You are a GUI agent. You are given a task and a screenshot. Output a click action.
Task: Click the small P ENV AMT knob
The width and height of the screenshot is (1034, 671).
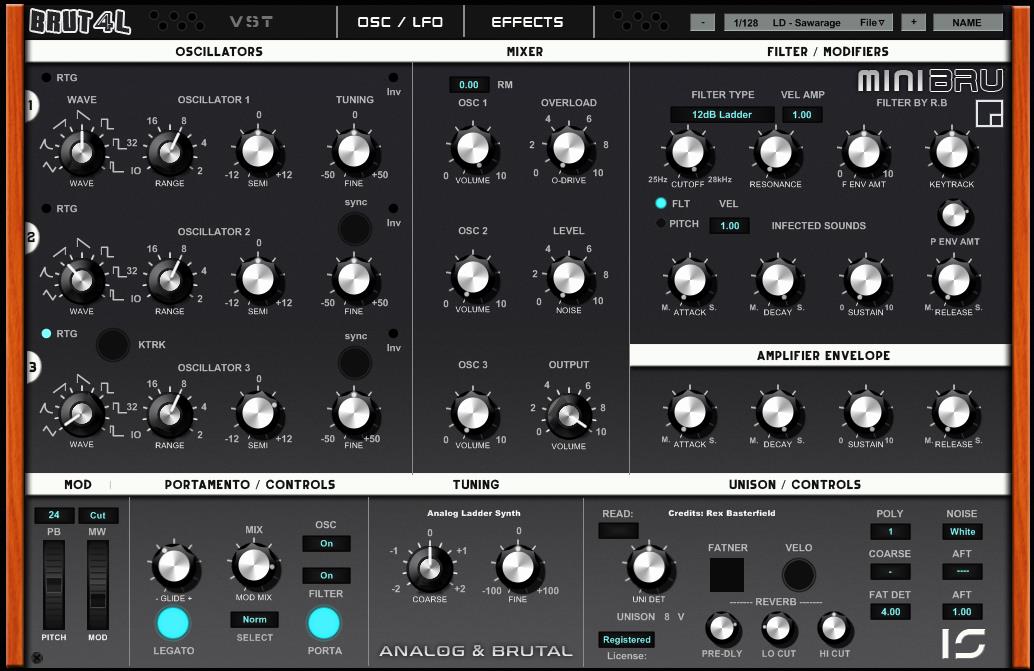click(x=954, y=215)
